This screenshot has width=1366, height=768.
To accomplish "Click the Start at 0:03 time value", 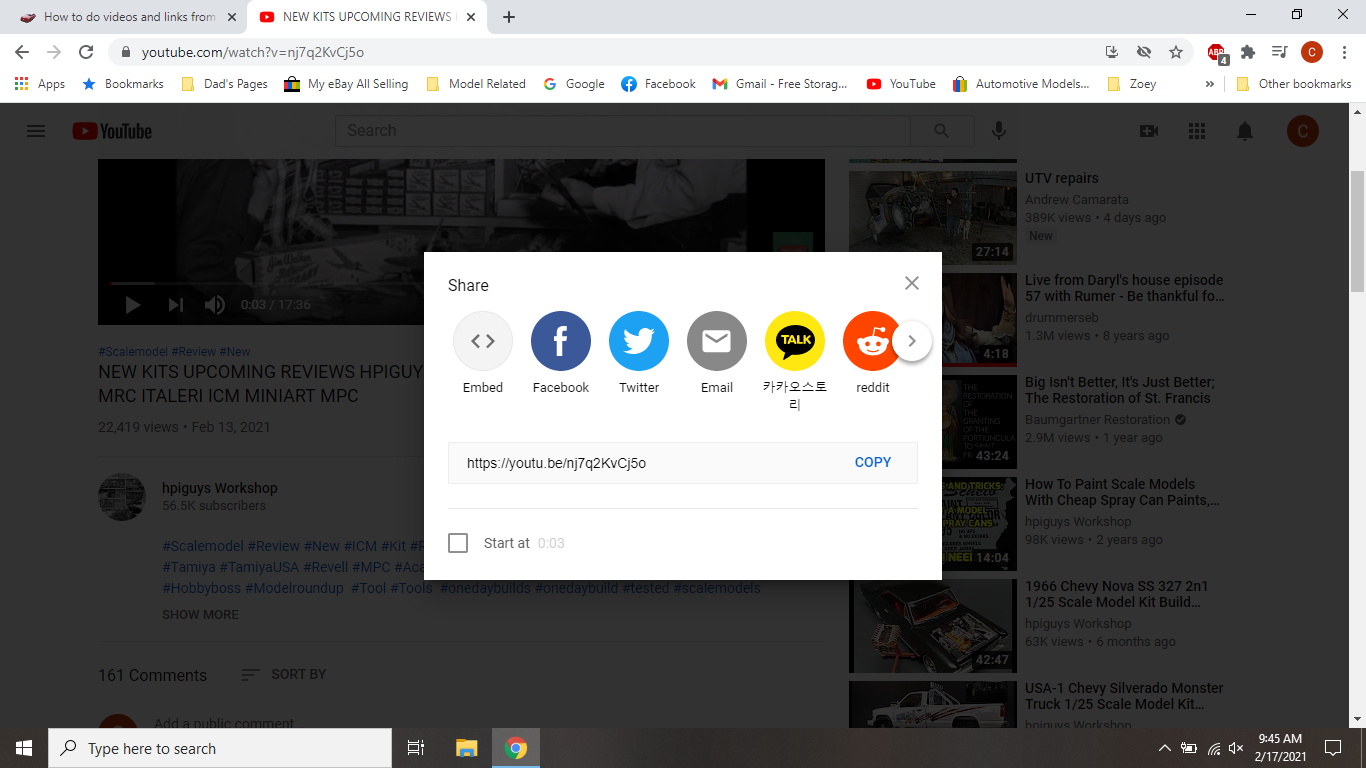I will (551, 543).
